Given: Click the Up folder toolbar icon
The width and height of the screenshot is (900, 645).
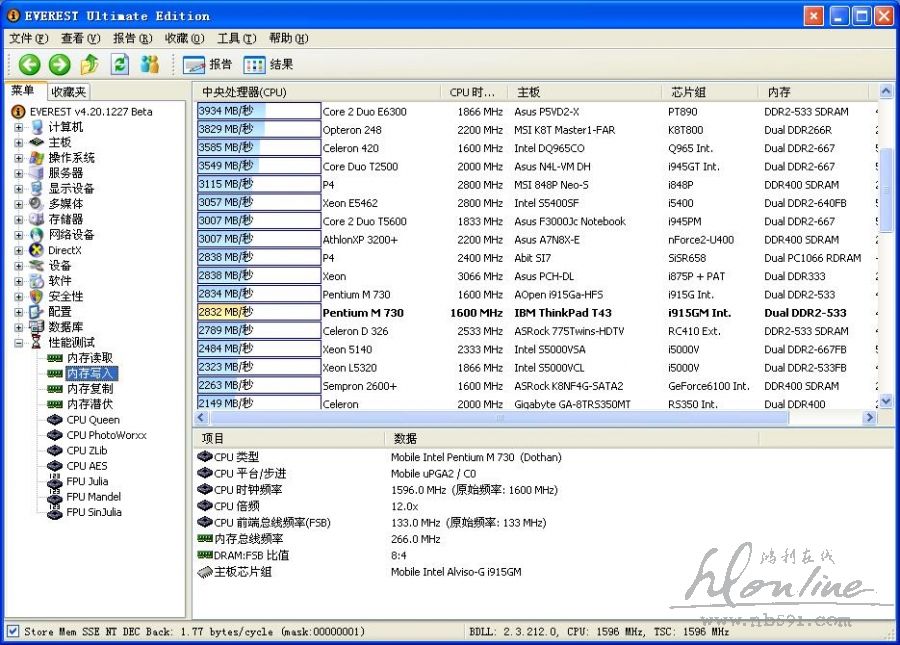Looking at the screenshot, I should [90, 65].
